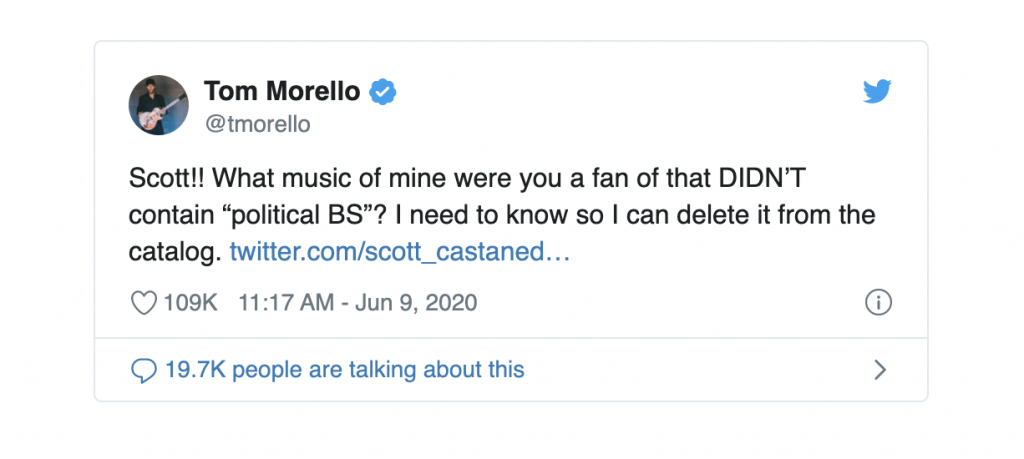Click the Jun 9, 2020 date

pyautogui.click(x=420, y=302)
